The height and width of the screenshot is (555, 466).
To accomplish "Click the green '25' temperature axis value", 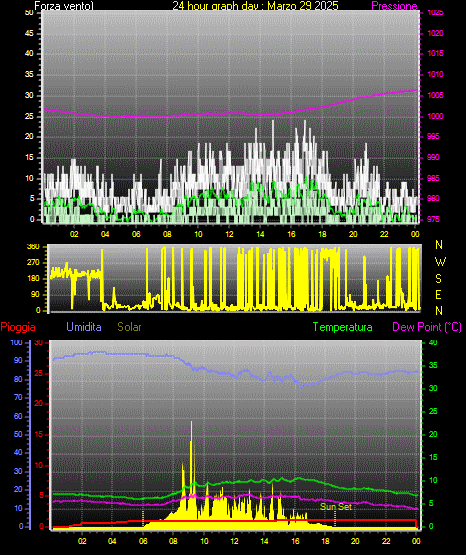I will (433, 411).
